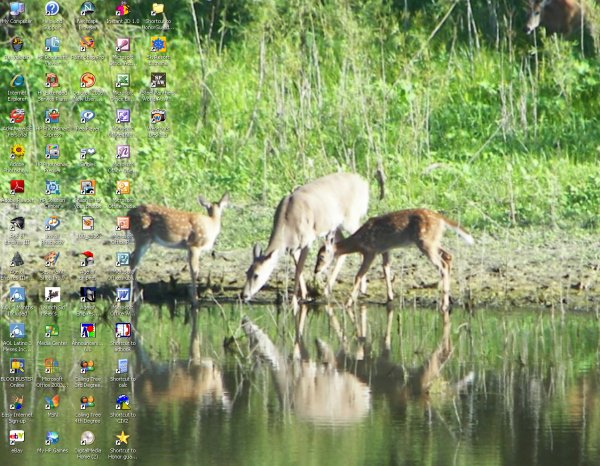Open the Netscape Browser shortcut
Image resolution: width=600 pixels, height=466 pixels.
coord(87,10)
